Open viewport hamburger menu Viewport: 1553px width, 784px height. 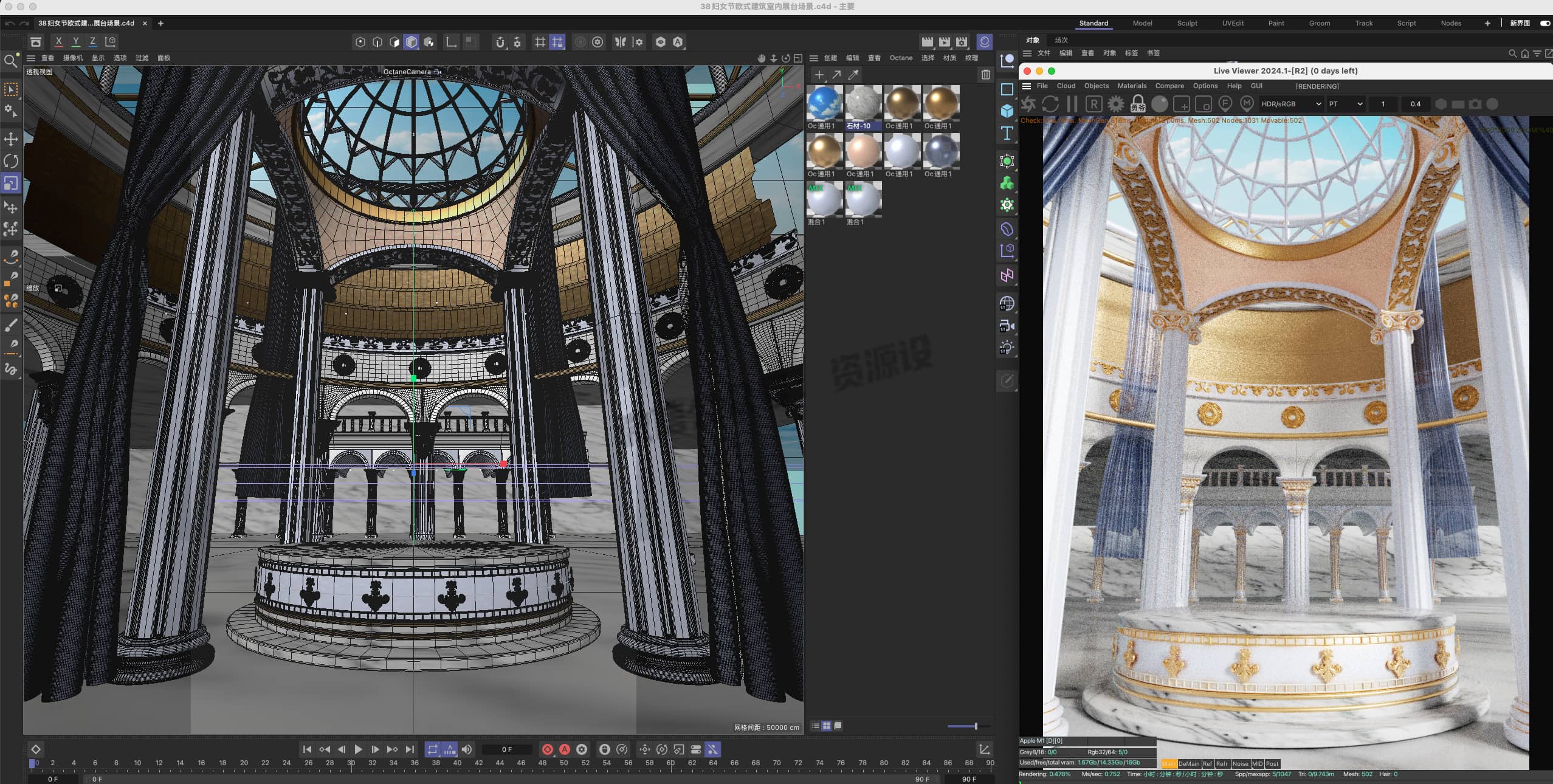click(30, 58)
